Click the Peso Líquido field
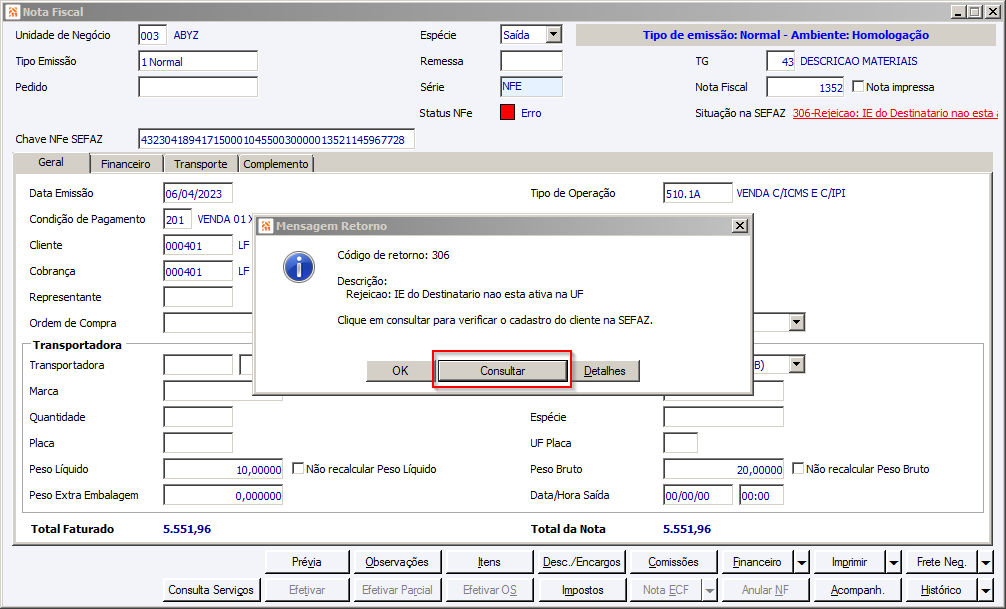The image size is (1006, 609). 223,469
